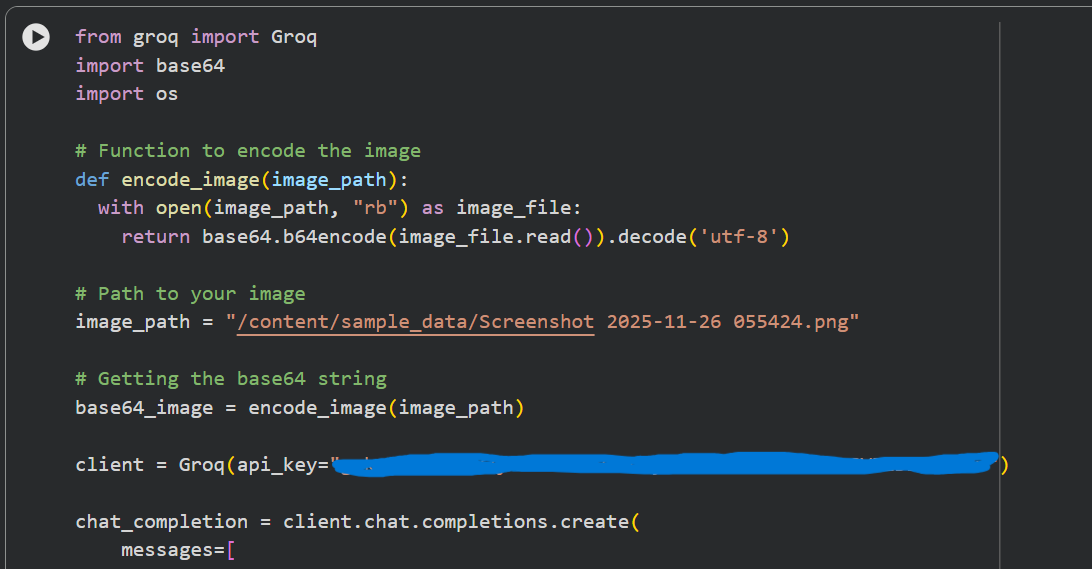The height and width of the screenshot is (569, 1092).
Task: Click the 'messages=[' line
Action: click(178, 550)
